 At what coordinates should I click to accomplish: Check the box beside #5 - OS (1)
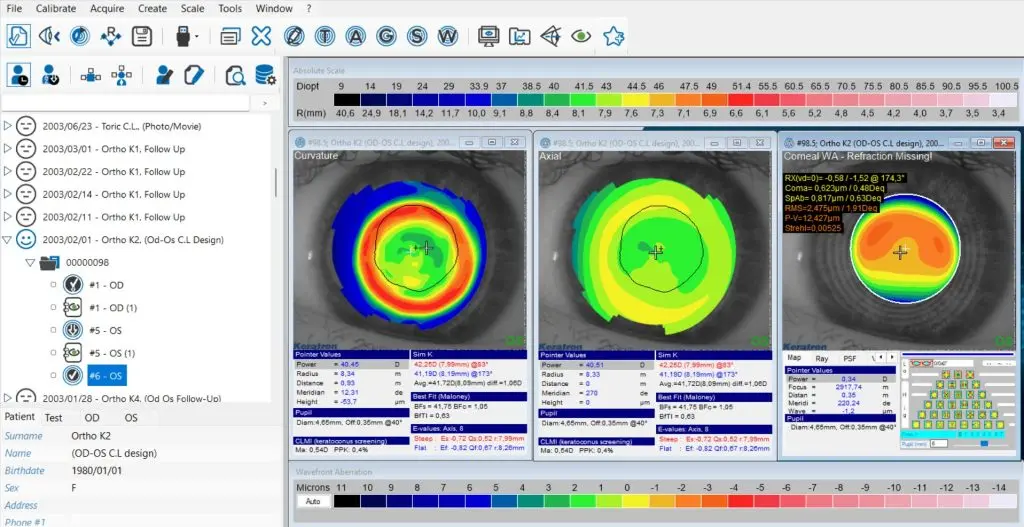pyautogui.click(x=54, y=353)
